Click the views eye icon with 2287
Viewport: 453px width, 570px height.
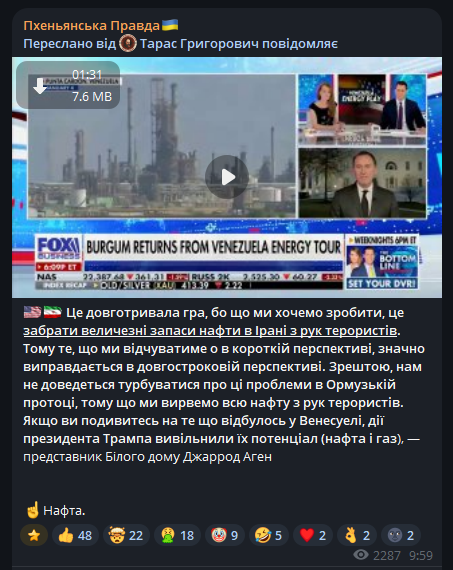point(361,555)
